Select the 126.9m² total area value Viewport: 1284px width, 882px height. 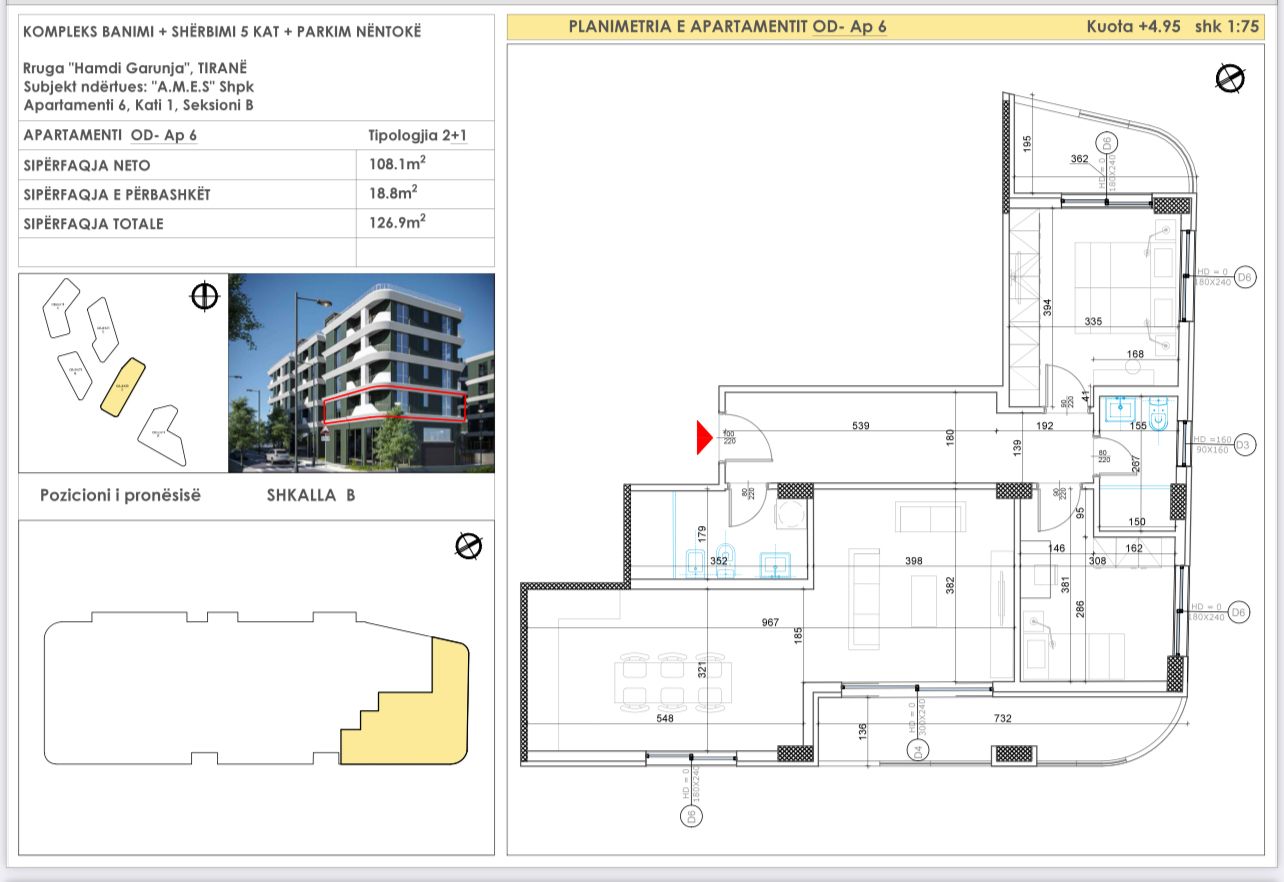392,223
